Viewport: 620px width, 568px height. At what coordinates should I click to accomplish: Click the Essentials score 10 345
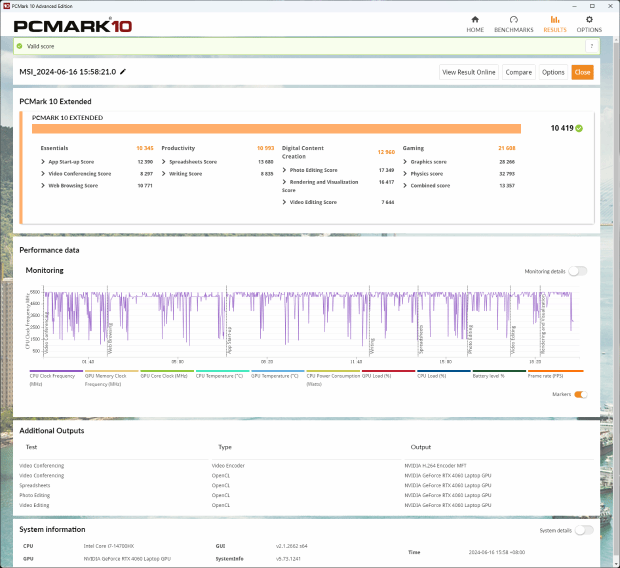point(145,148)
